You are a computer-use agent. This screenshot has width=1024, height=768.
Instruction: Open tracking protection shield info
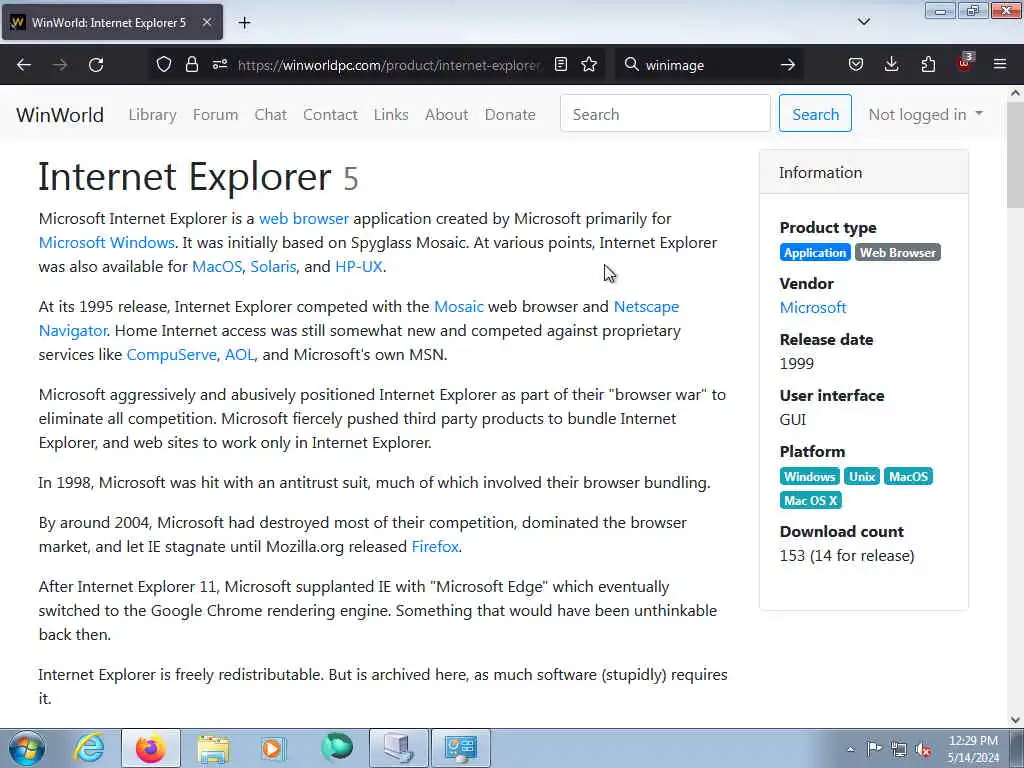pos(164,65)
